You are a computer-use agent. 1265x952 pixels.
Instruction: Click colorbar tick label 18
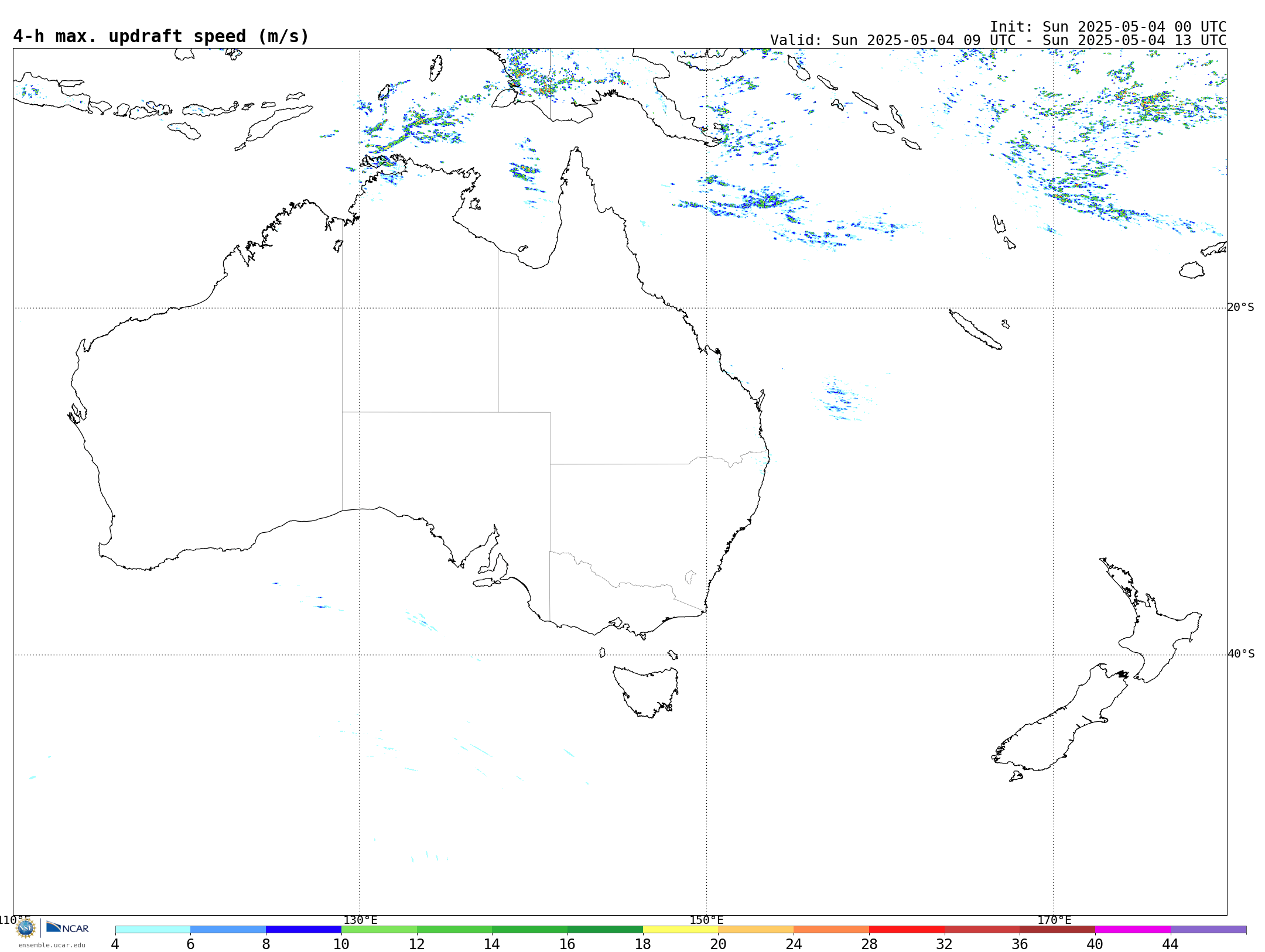(643, 944)
